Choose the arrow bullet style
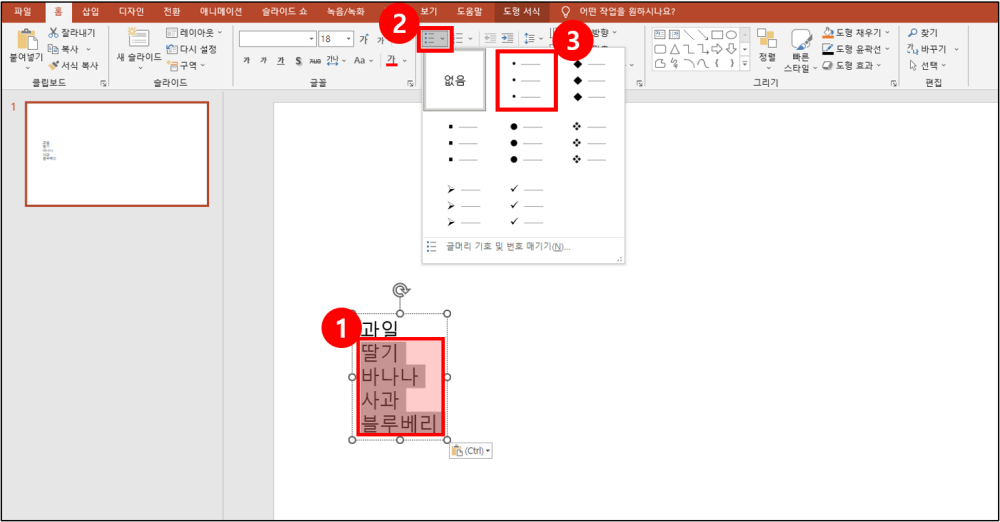Viewport: 1000px width, 522px height. (x=463, y=205)
